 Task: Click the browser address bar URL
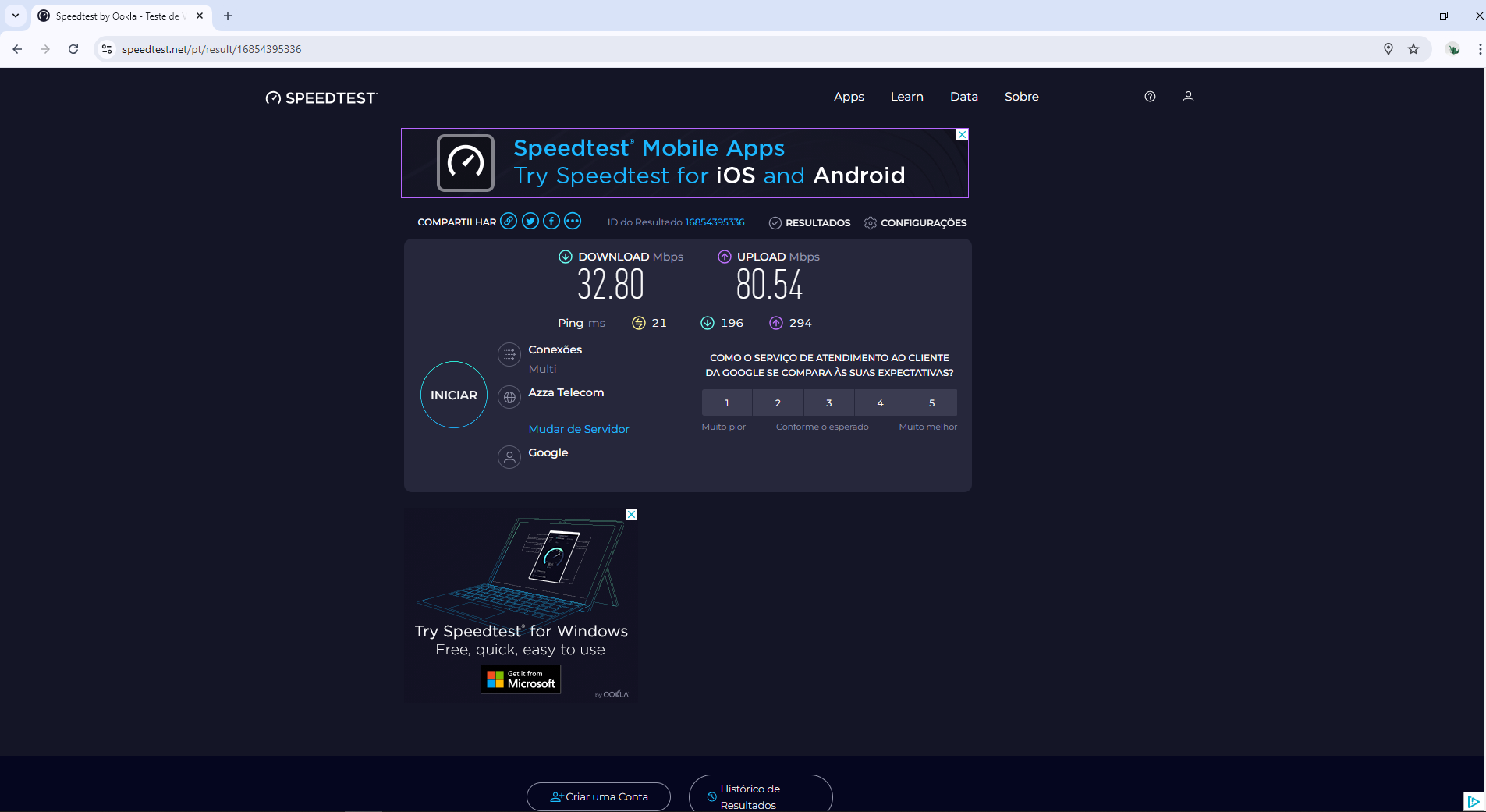tap(211, 49)
